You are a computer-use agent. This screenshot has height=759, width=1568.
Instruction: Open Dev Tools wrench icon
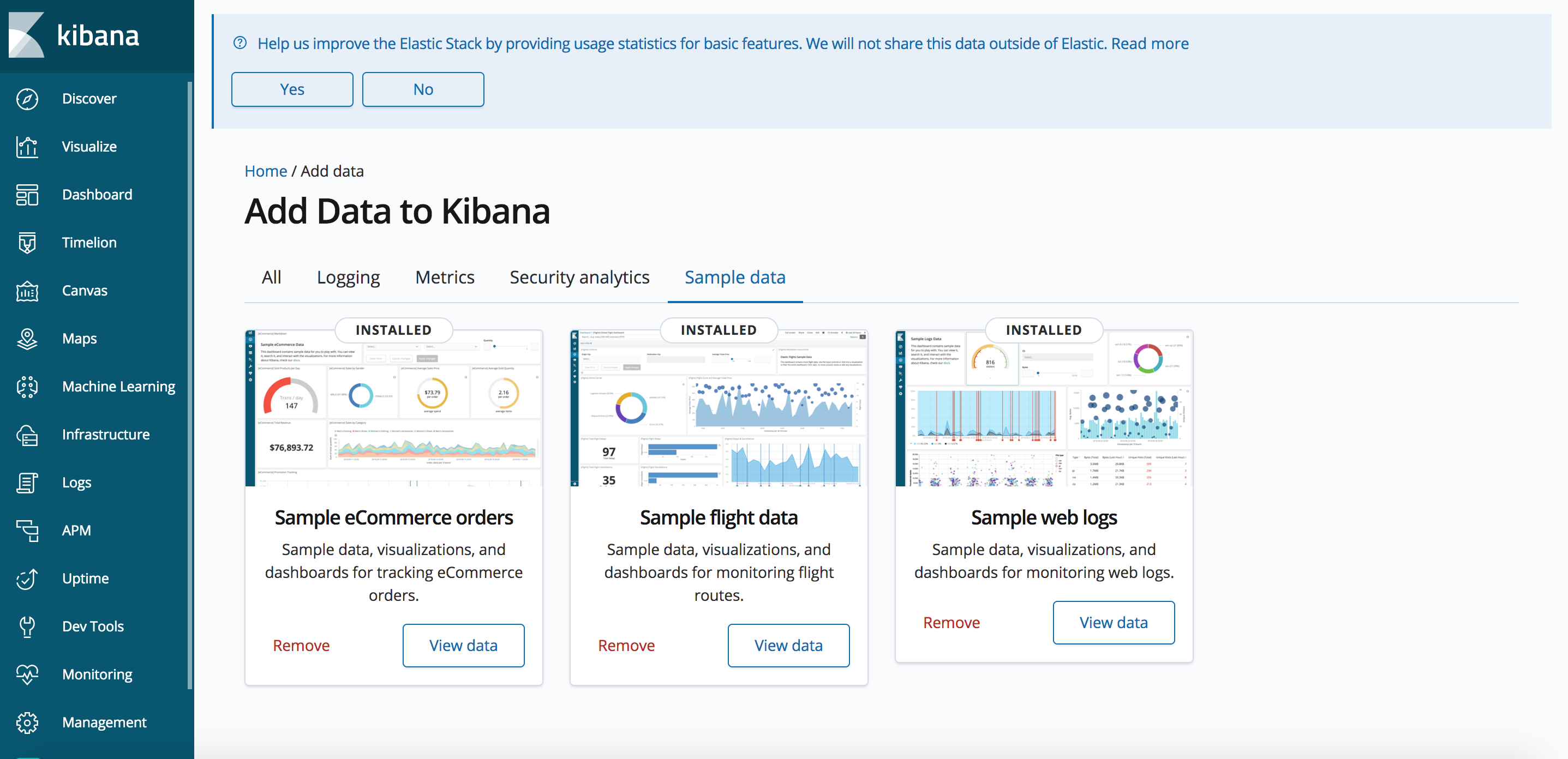coord(27,627)
